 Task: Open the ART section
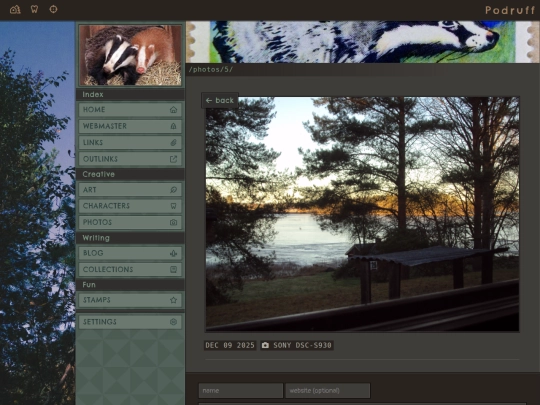pos(130,190)
